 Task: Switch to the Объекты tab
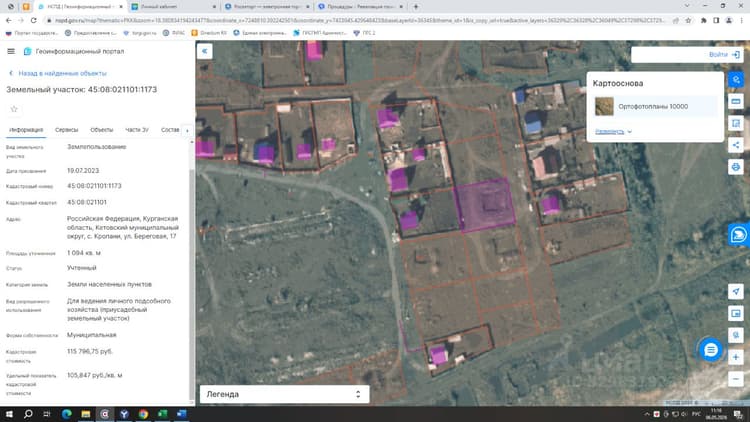102,130
